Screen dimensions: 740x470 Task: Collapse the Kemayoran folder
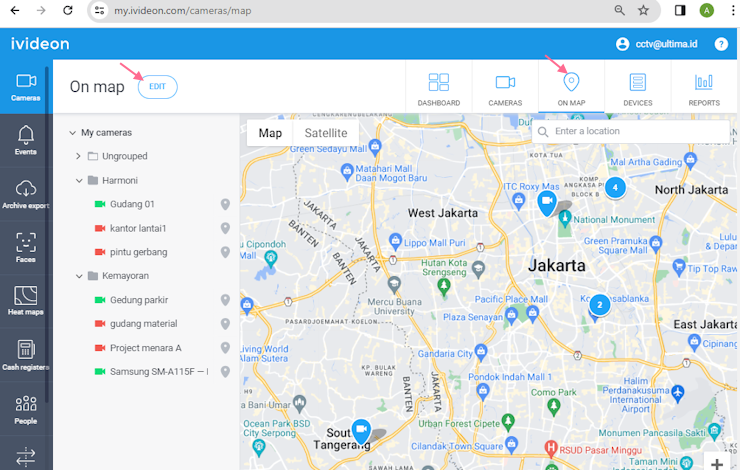point(79,276)
